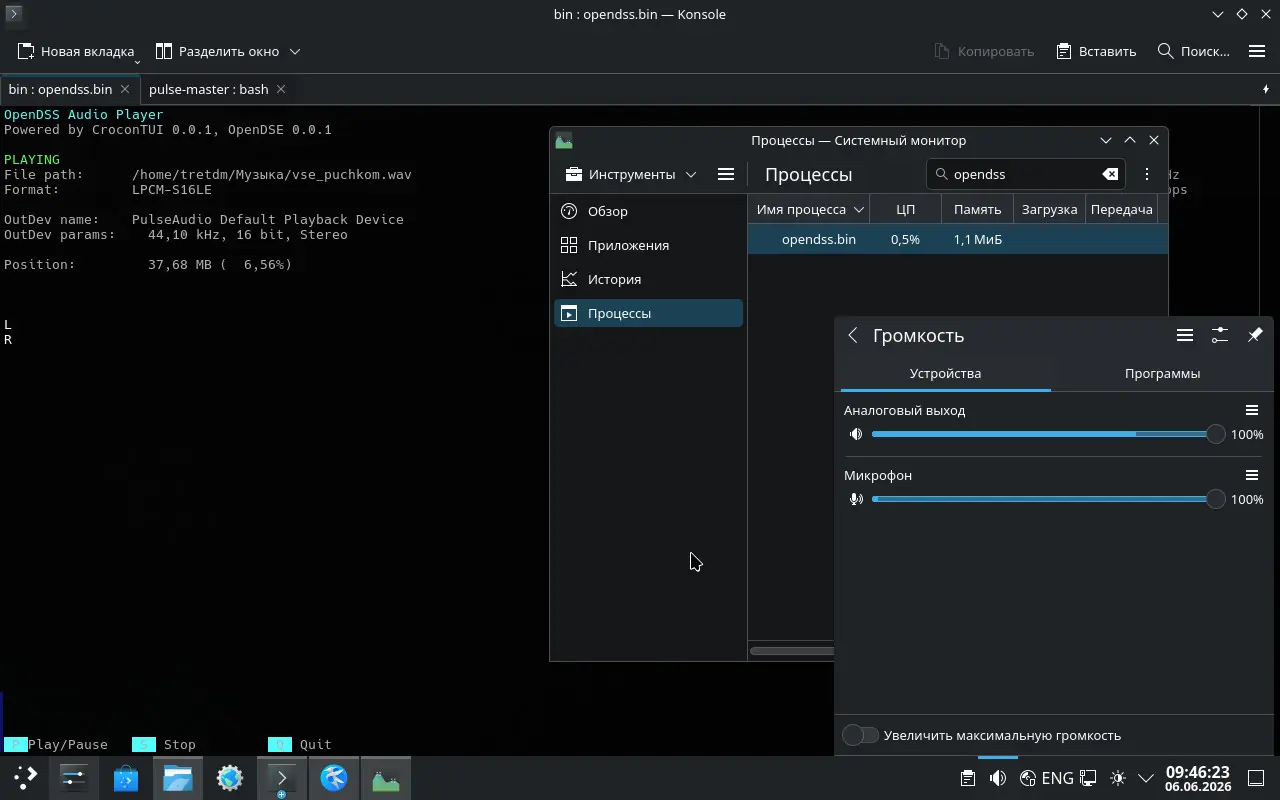The height and width of the screenshot is (800, 1280).
Task: Click the Konsole lightning icon beside tabs
Action: pyautogui.click(x=1266, y=89)
